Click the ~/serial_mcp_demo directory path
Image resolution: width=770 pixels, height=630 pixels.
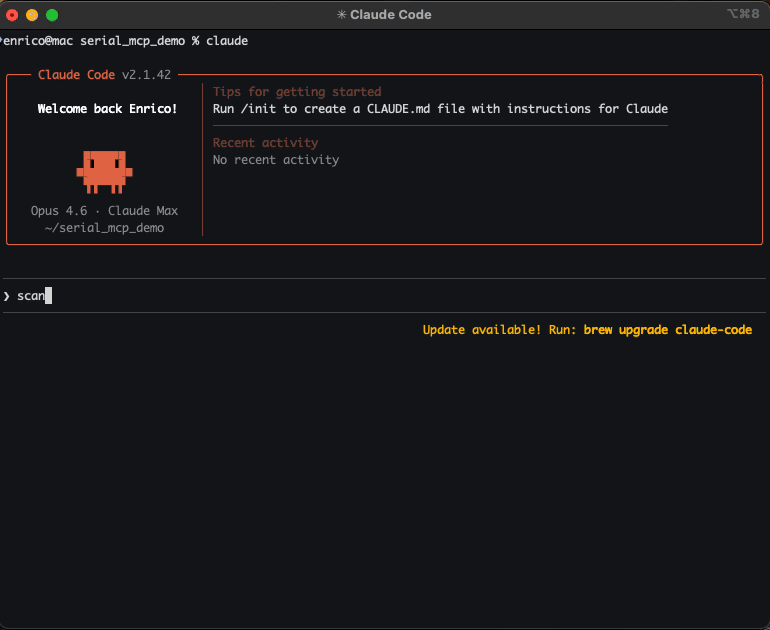pyautogui.click(x=104, y=228)
